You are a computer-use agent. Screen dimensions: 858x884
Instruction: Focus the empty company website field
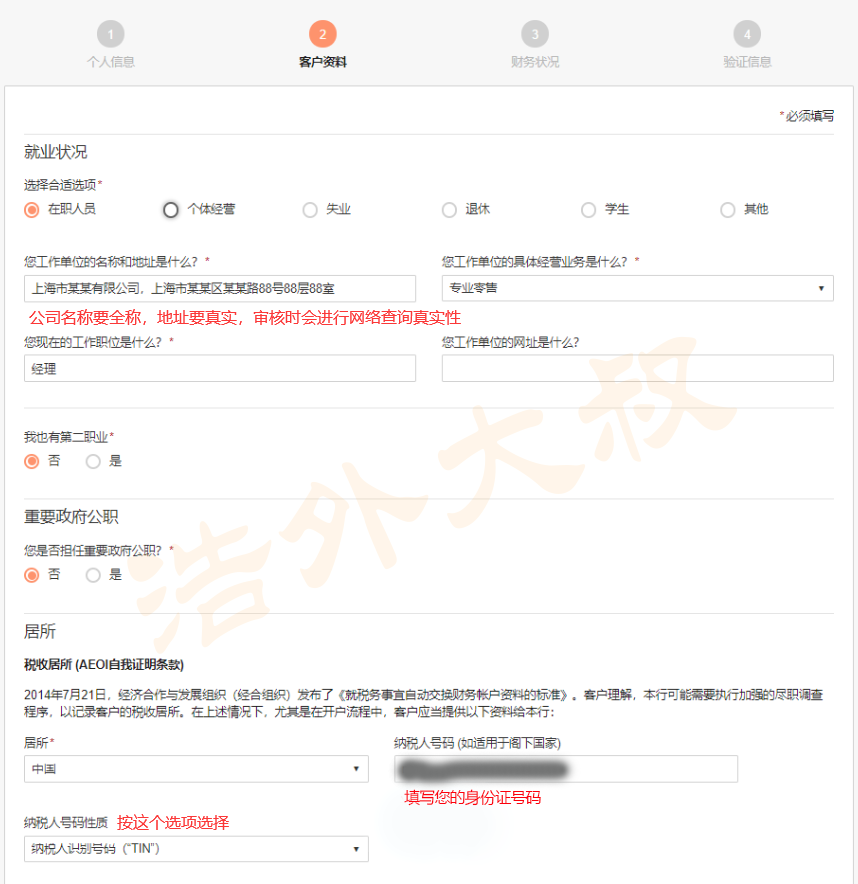pyautogui.click(x=638, y=368)
